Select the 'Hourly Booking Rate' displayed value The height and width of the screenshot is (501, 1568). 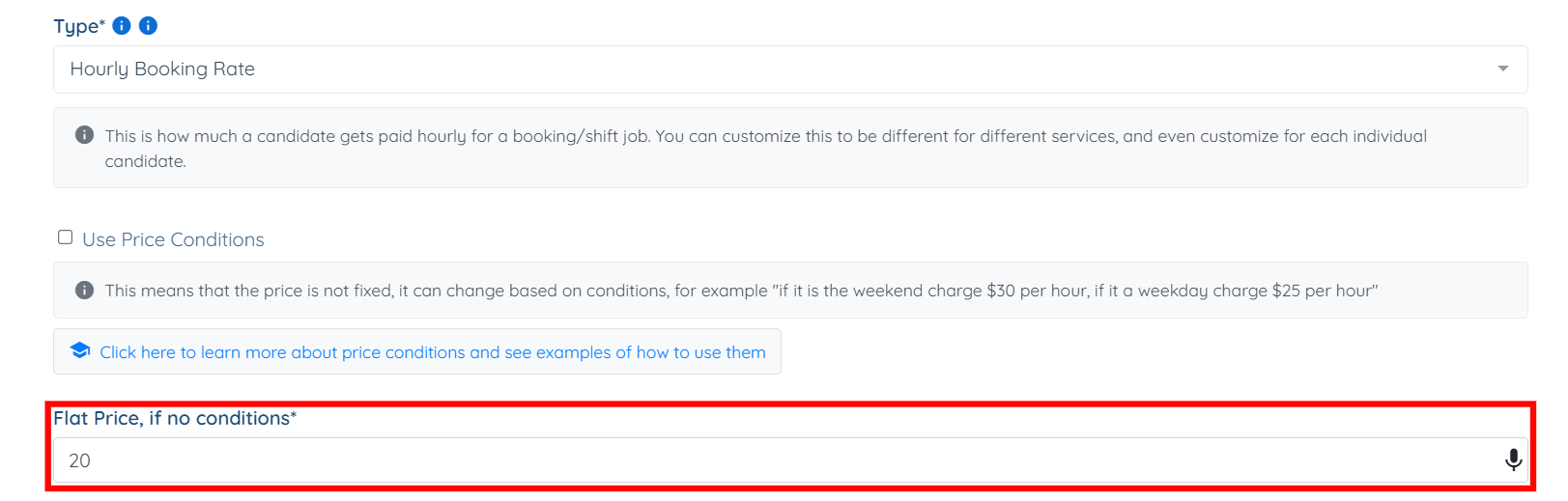click(x=162, y=69)
